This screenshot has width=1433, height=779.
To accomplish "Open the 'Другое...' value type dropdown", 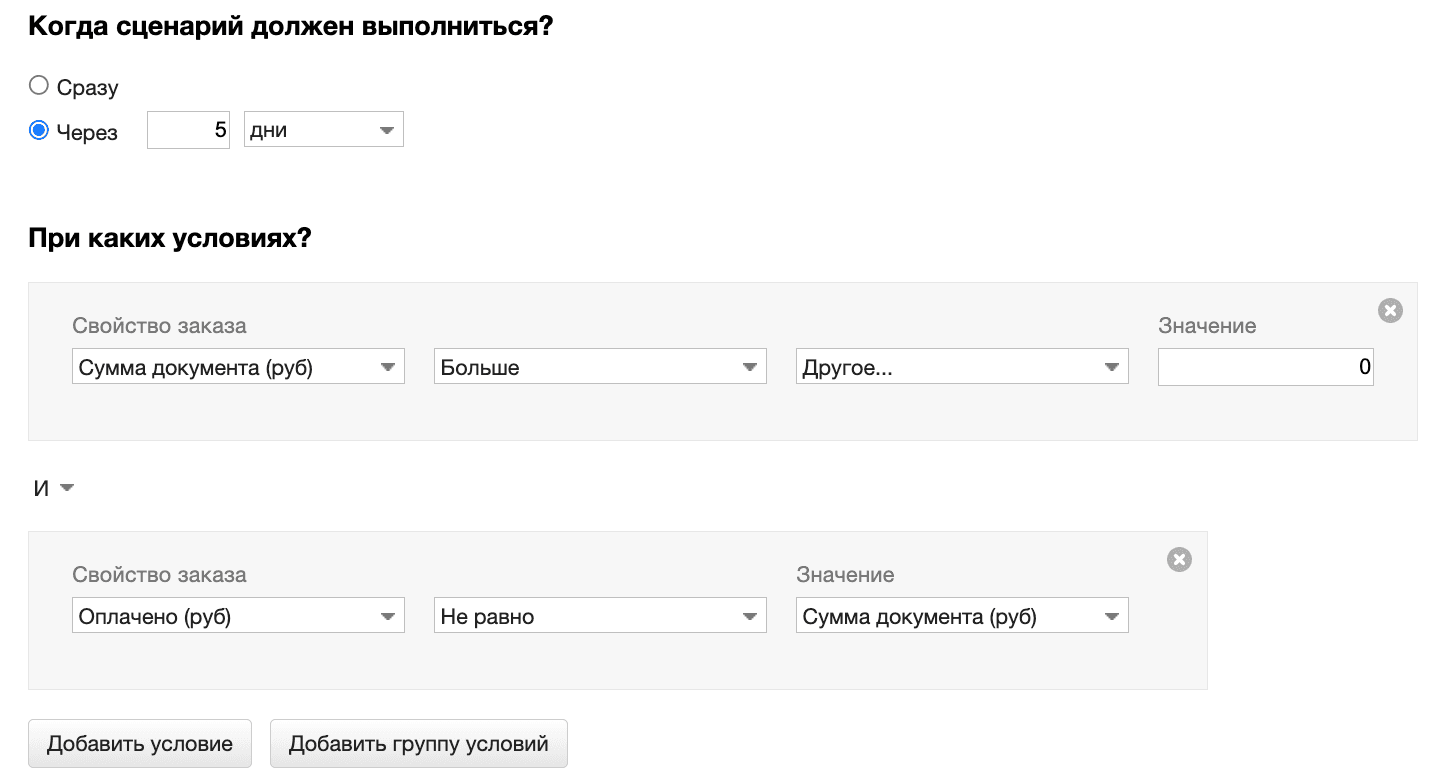I will [x=961, y=367].
